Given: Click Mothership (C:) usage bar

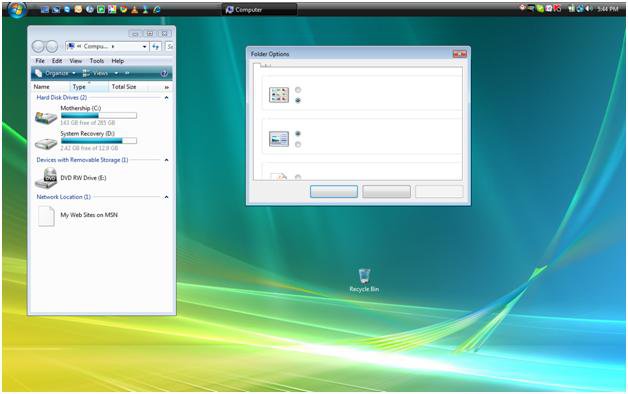Looking at the screenshot, I should coord(99,115).
